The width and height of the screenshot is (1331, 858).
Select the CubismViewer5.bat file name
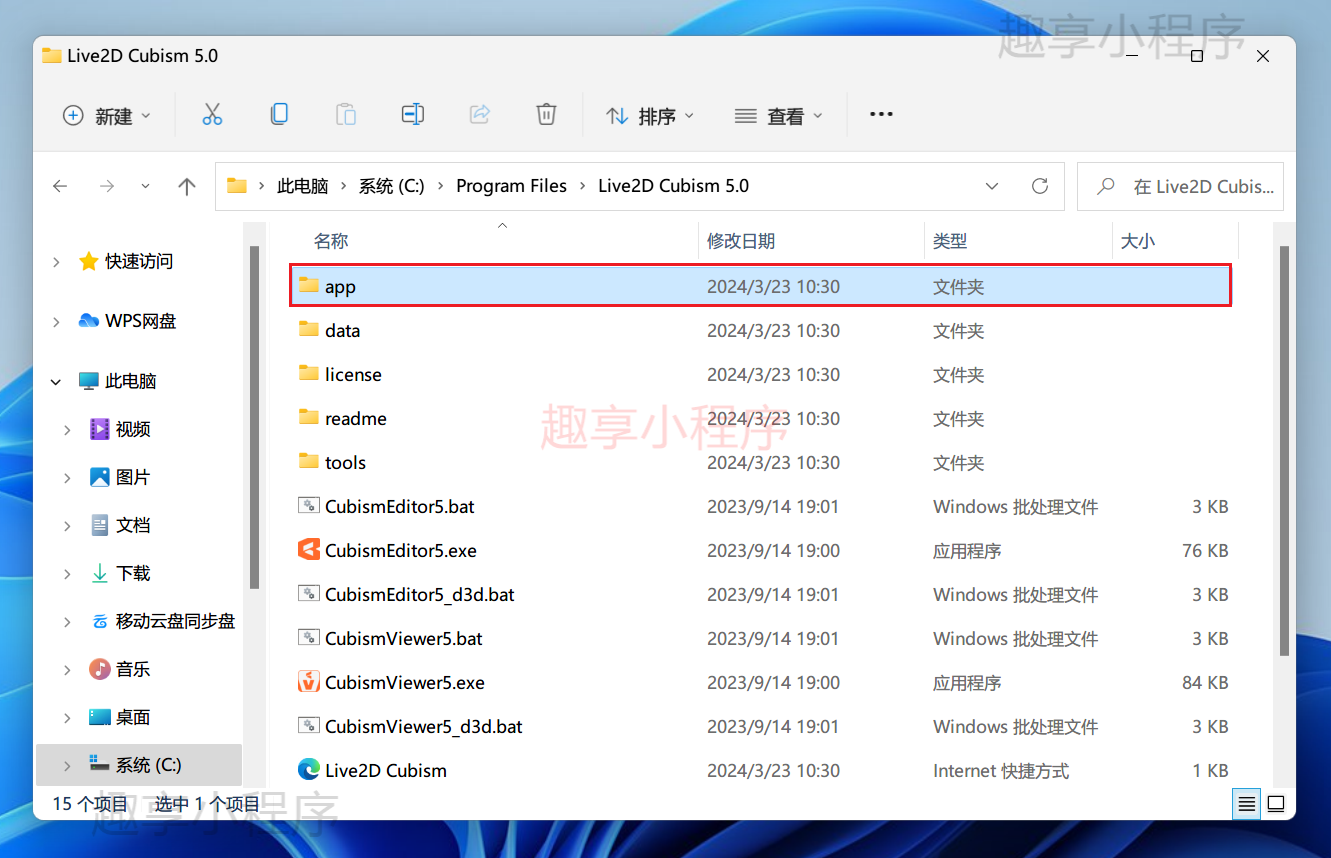click(404, 638)
